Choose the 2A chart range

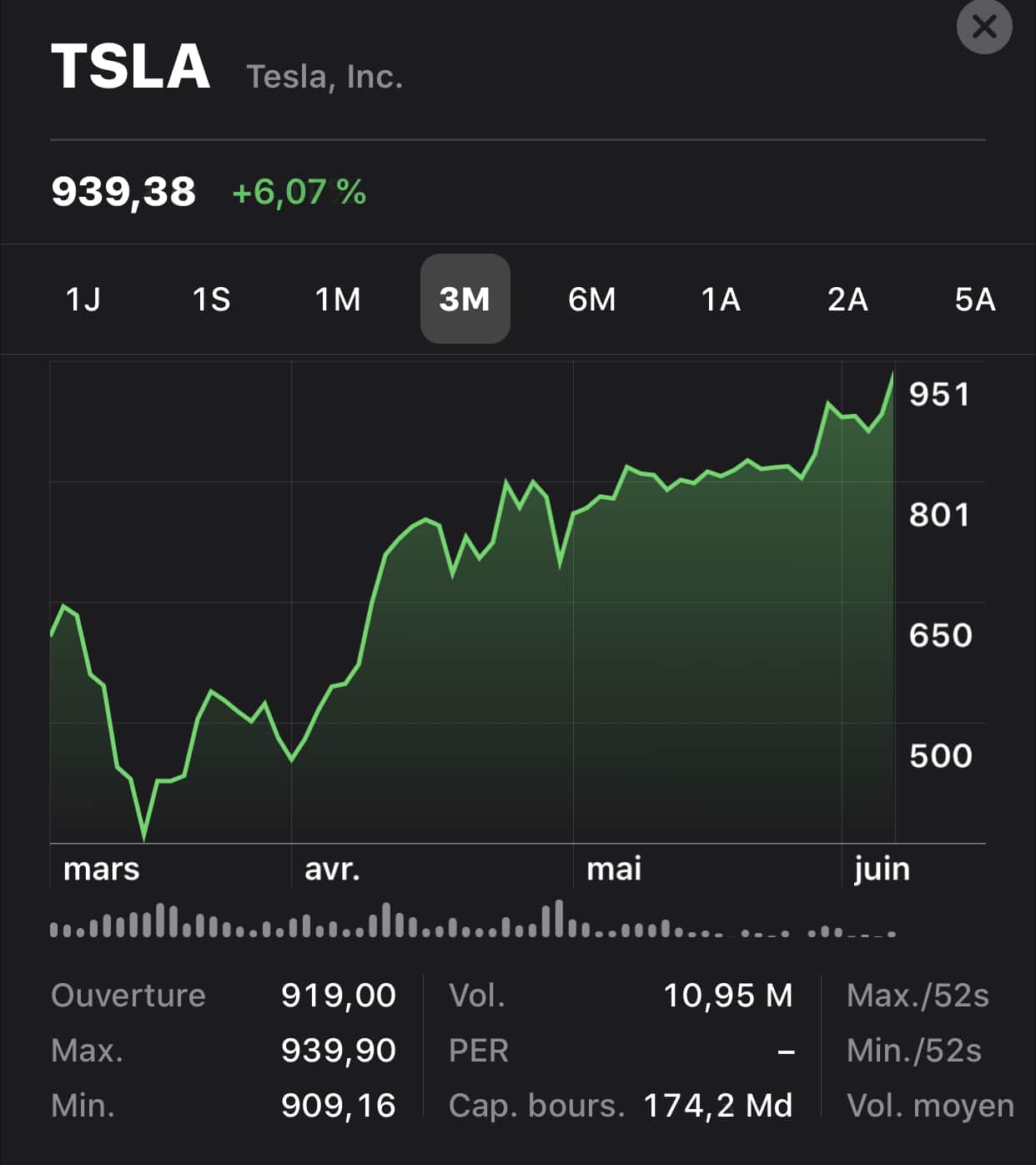point(847,299)
